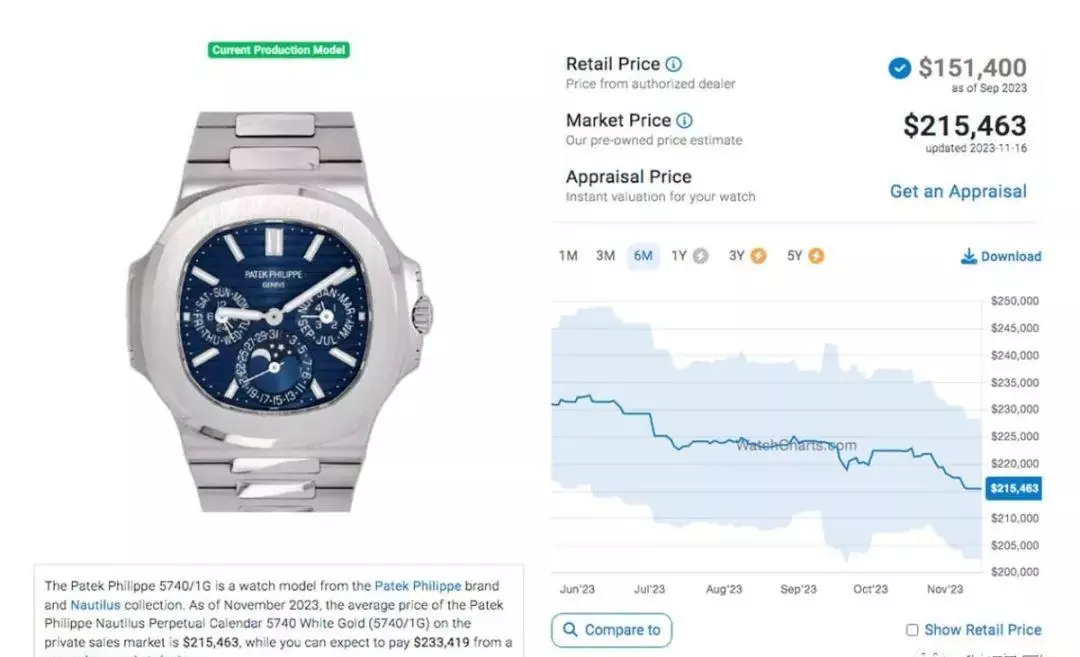1080x657 pixels.
Task: Click the magnifier icon in Compare to
Action: pos(571,630)
